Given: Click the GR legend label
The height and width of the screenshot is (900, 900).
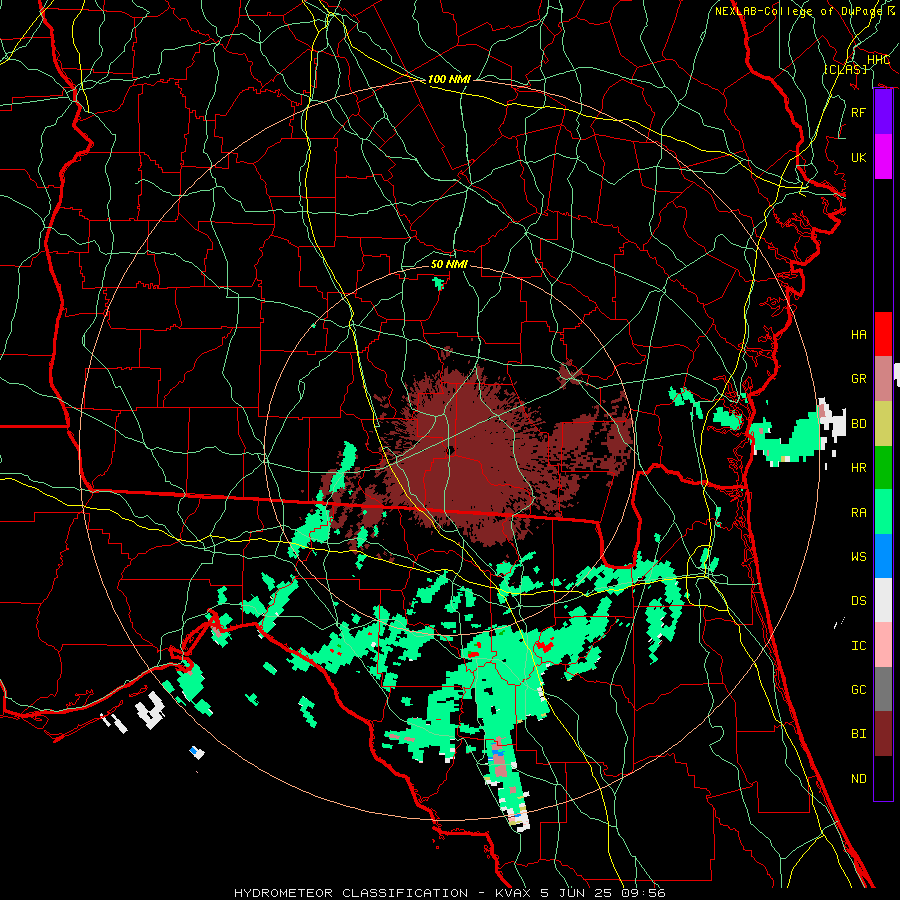Looking at the screenshot, I should coord(859,379).
